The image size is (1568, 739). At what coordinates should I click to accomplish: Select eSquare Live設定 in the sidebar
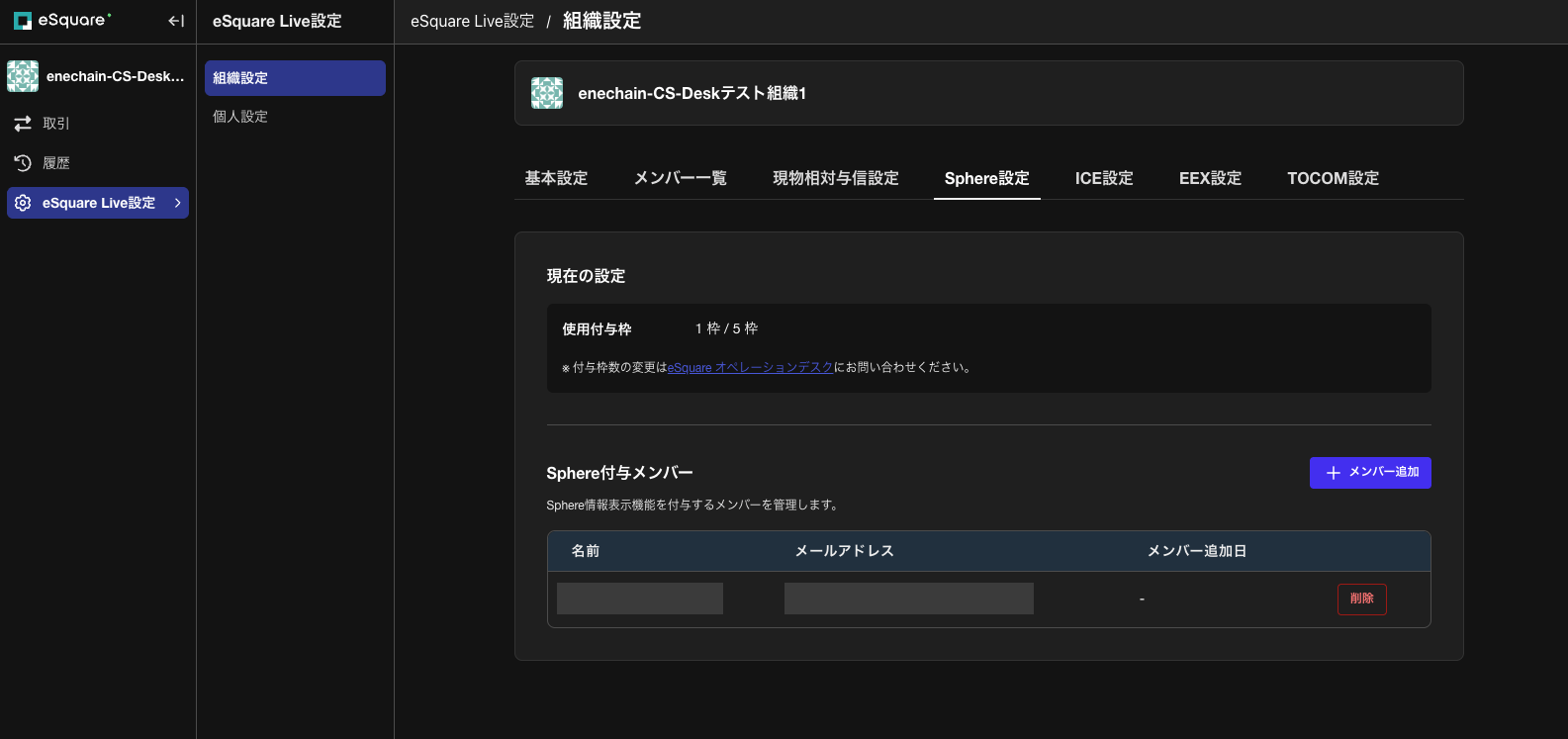(x=98, y=203)
